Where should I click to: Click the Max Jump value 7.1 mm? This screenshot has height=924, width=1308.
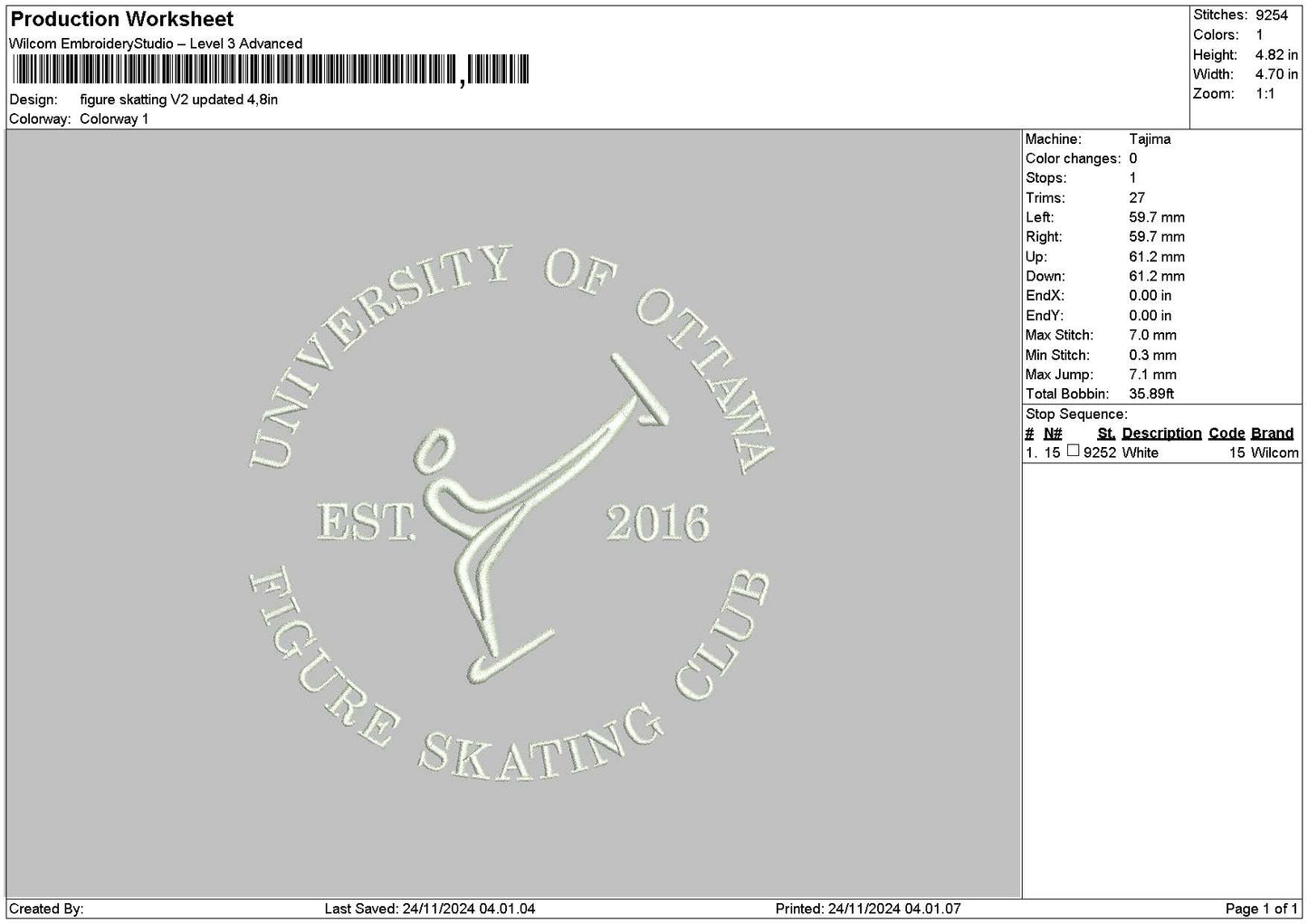[1153, 375]
